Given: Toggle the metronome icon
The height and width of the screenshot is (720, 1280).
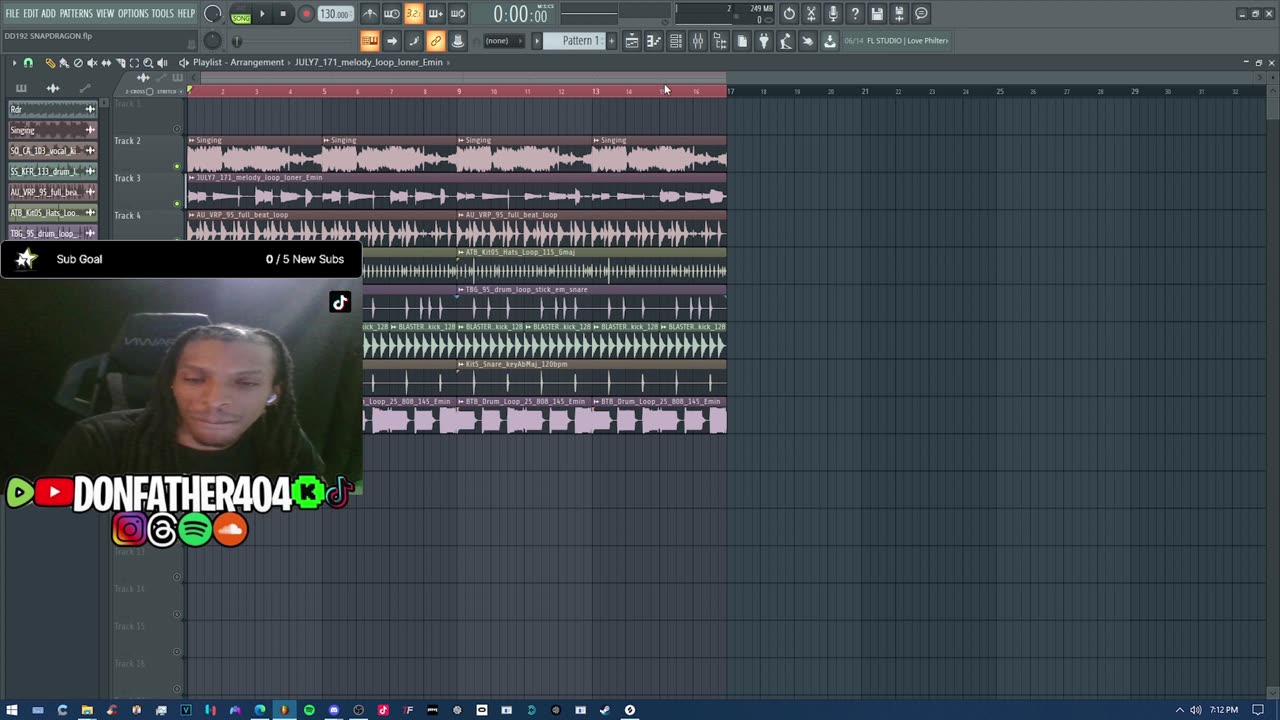Looking at the screenshot, I should pyautogui.click(x=370, y=14).
